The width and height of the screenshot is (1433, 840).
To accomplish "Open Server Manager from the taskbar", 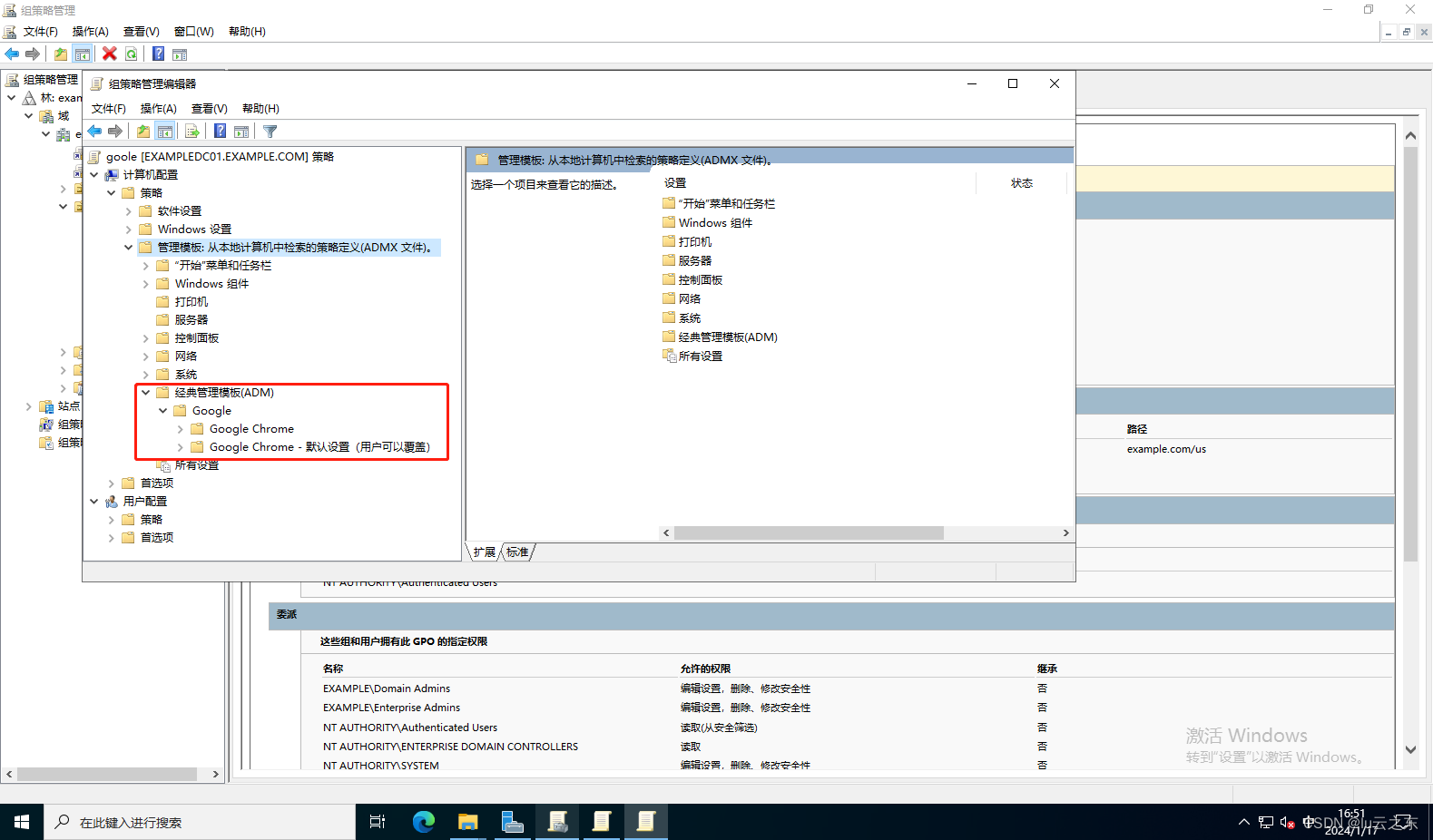I will (x=513, y=822).
